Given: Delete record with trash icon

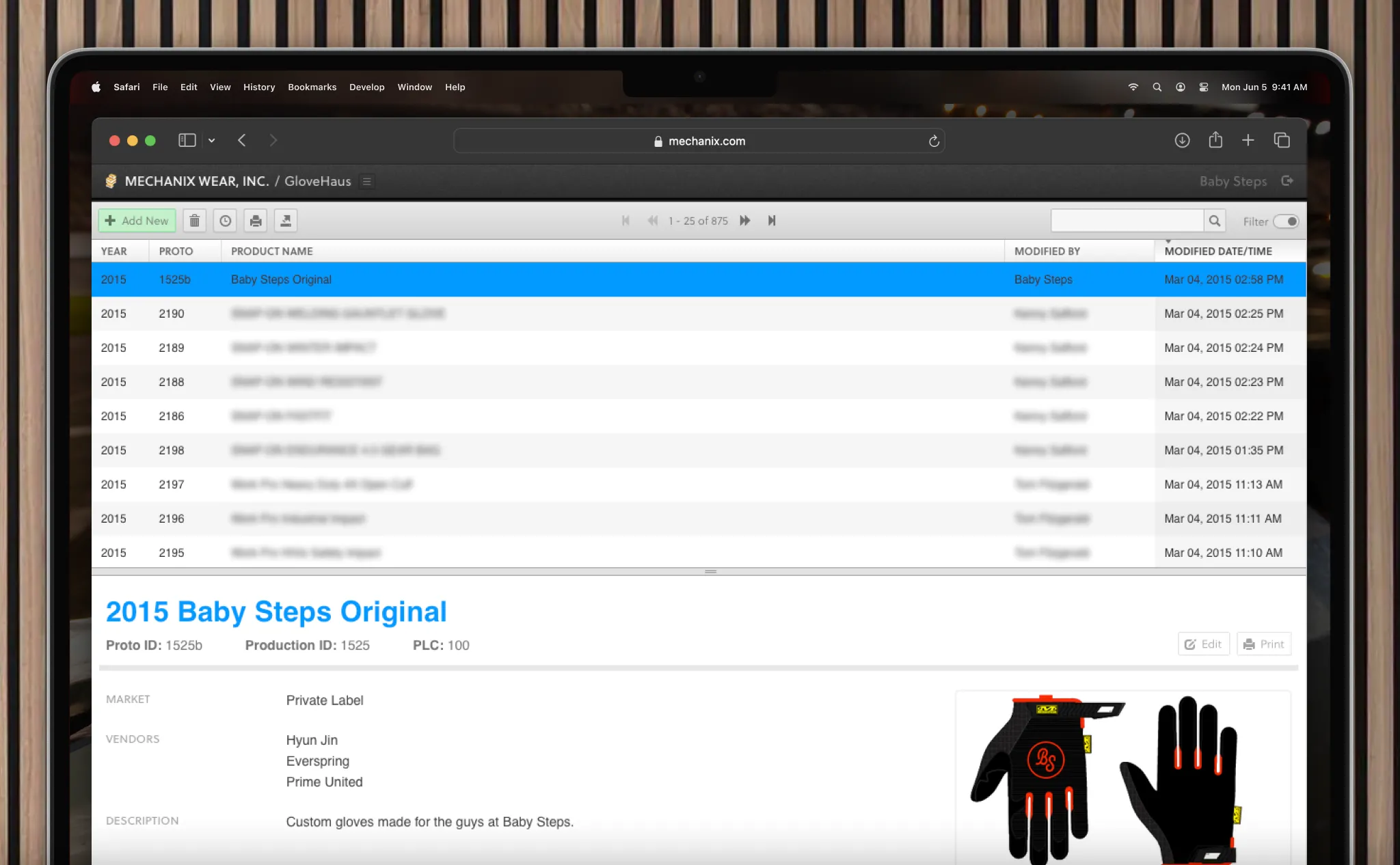Looking at the screenshot, I should click(195, 221).
